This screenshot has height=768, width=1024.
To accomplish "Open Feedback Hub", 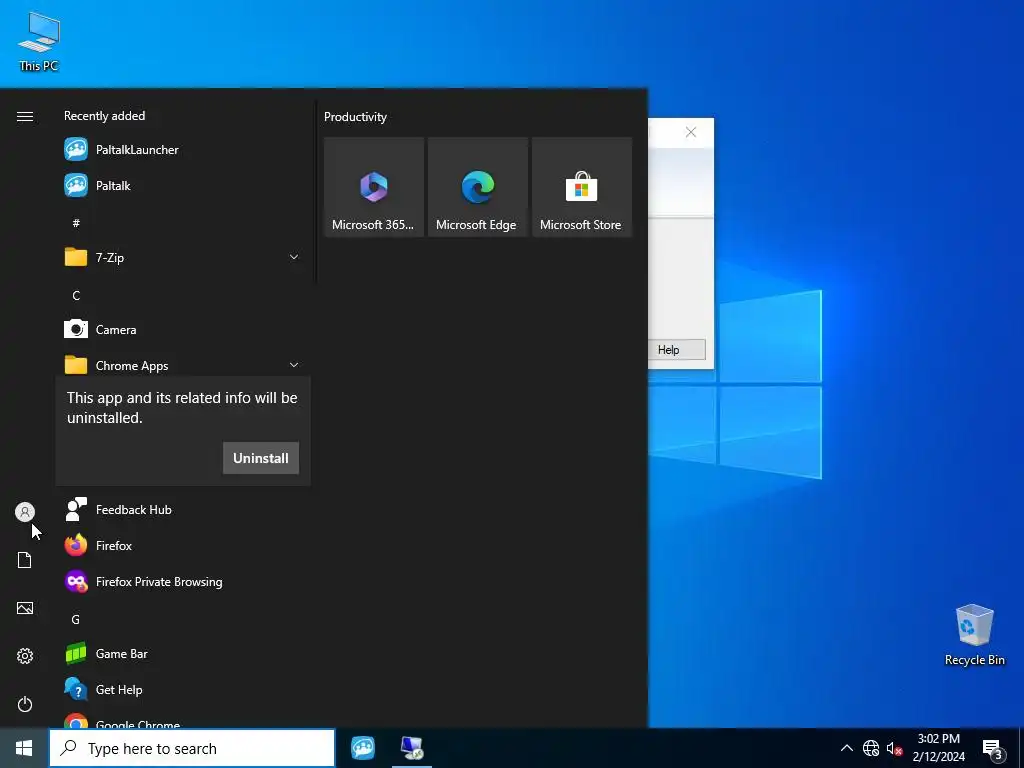I will tap(183, 509).
